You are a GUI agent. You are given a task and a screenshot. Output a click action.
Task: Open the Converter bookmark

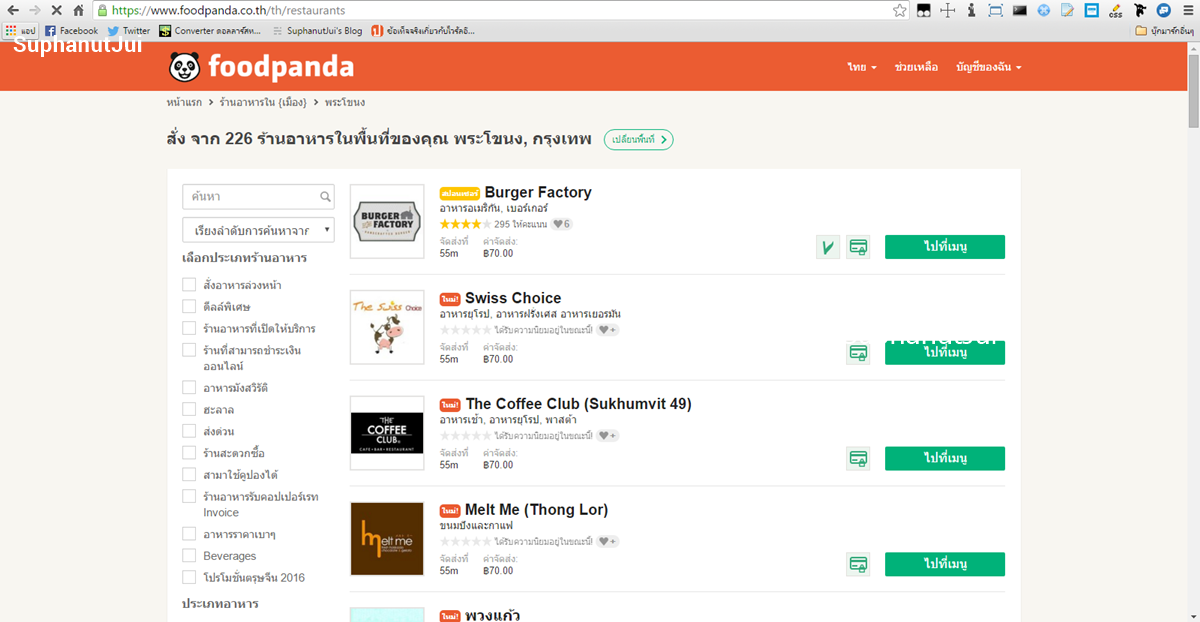coord(210,31)
